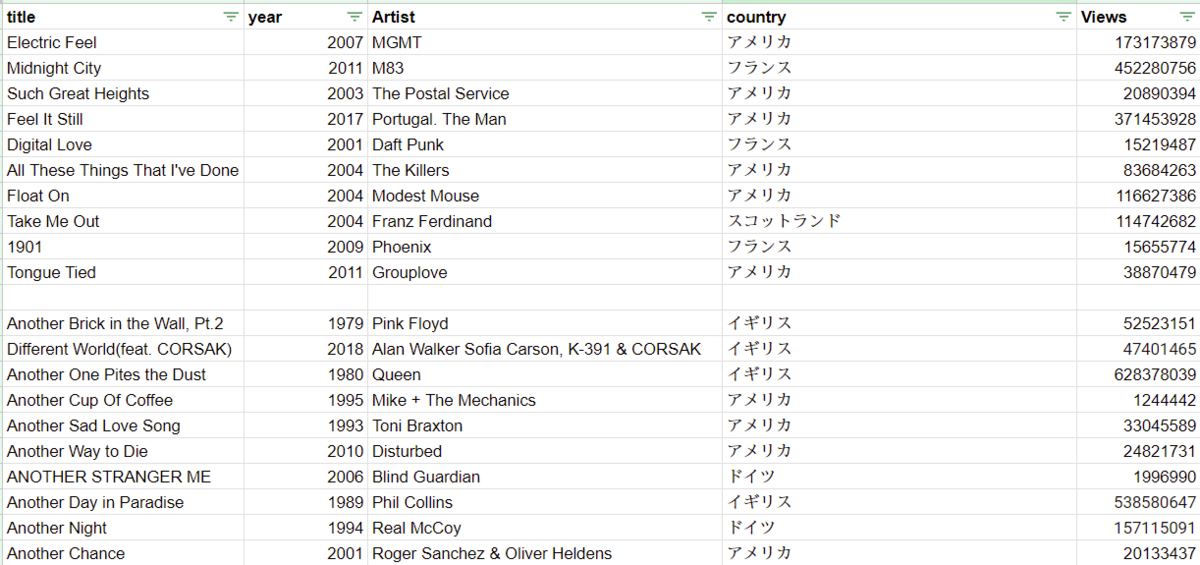Select 'The Killers' artist cell
This screenshot has height=565, width=1200.
(x=545, y=170)
